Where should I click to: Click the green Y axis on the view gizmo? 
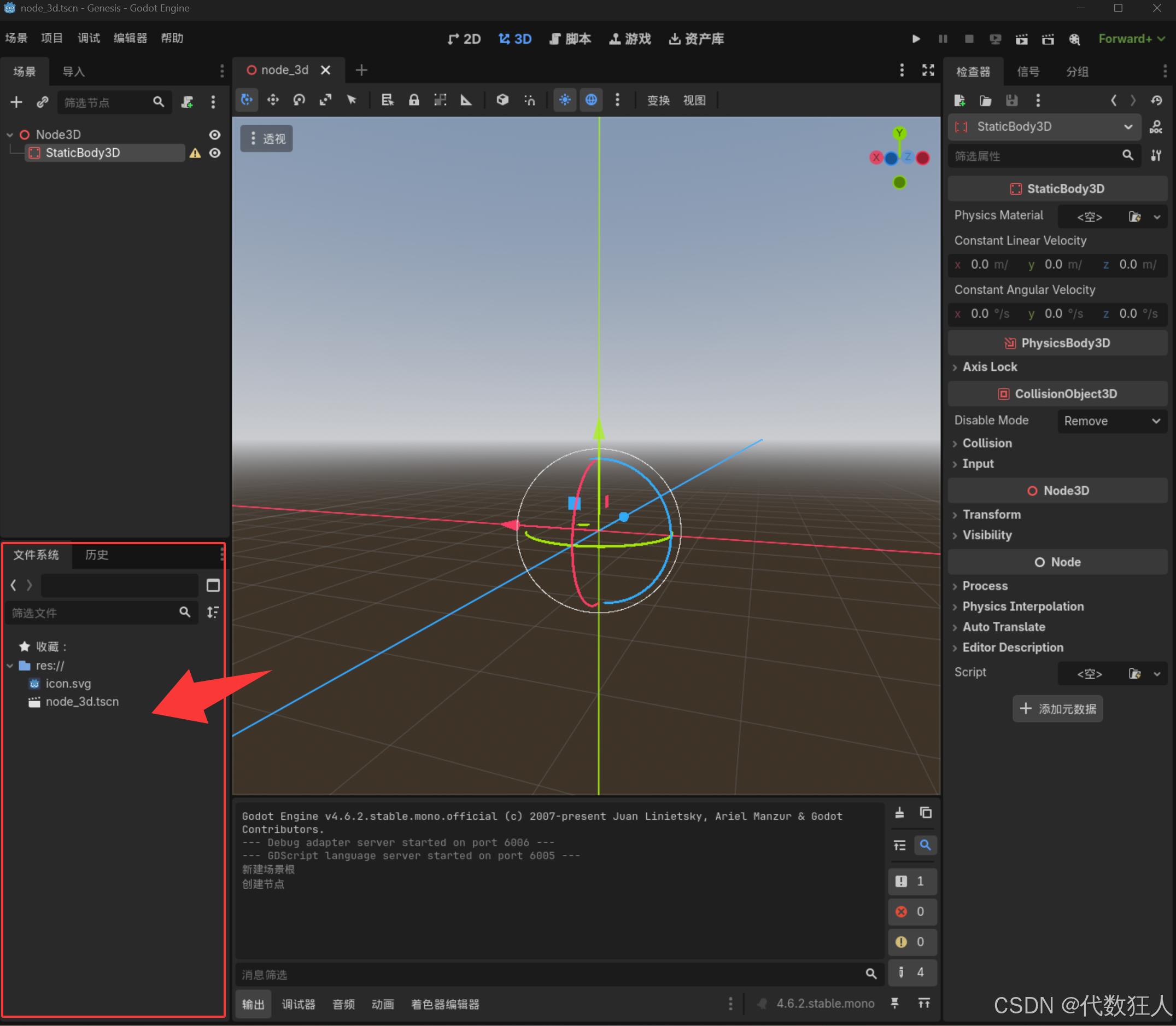pyautogui.click(x=899, y=133)
